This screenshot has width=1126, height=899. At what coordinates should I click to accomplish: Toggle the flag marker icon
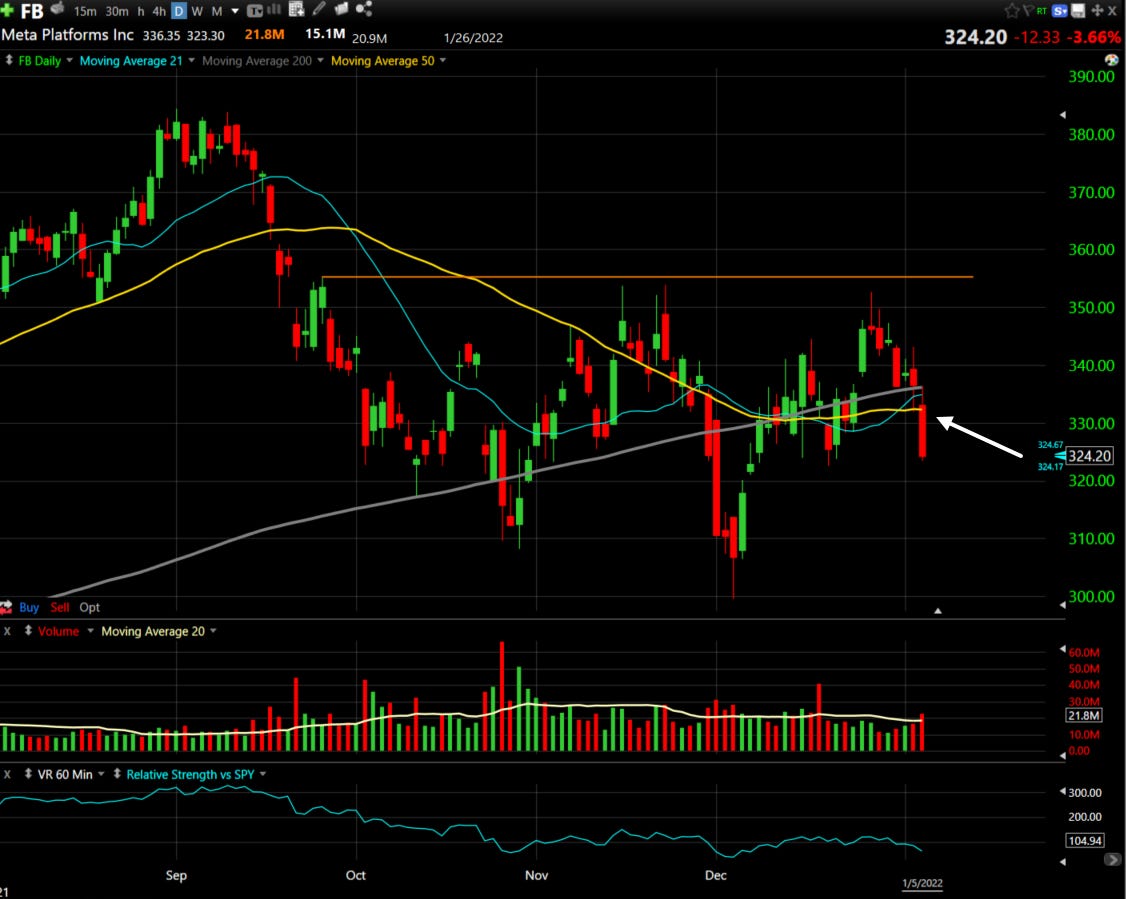point(1027,10)
